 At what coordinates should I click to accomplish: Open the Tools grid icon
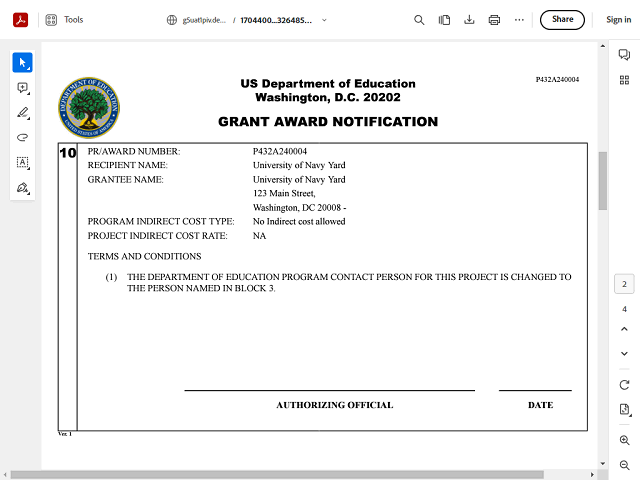pos(51,20)
